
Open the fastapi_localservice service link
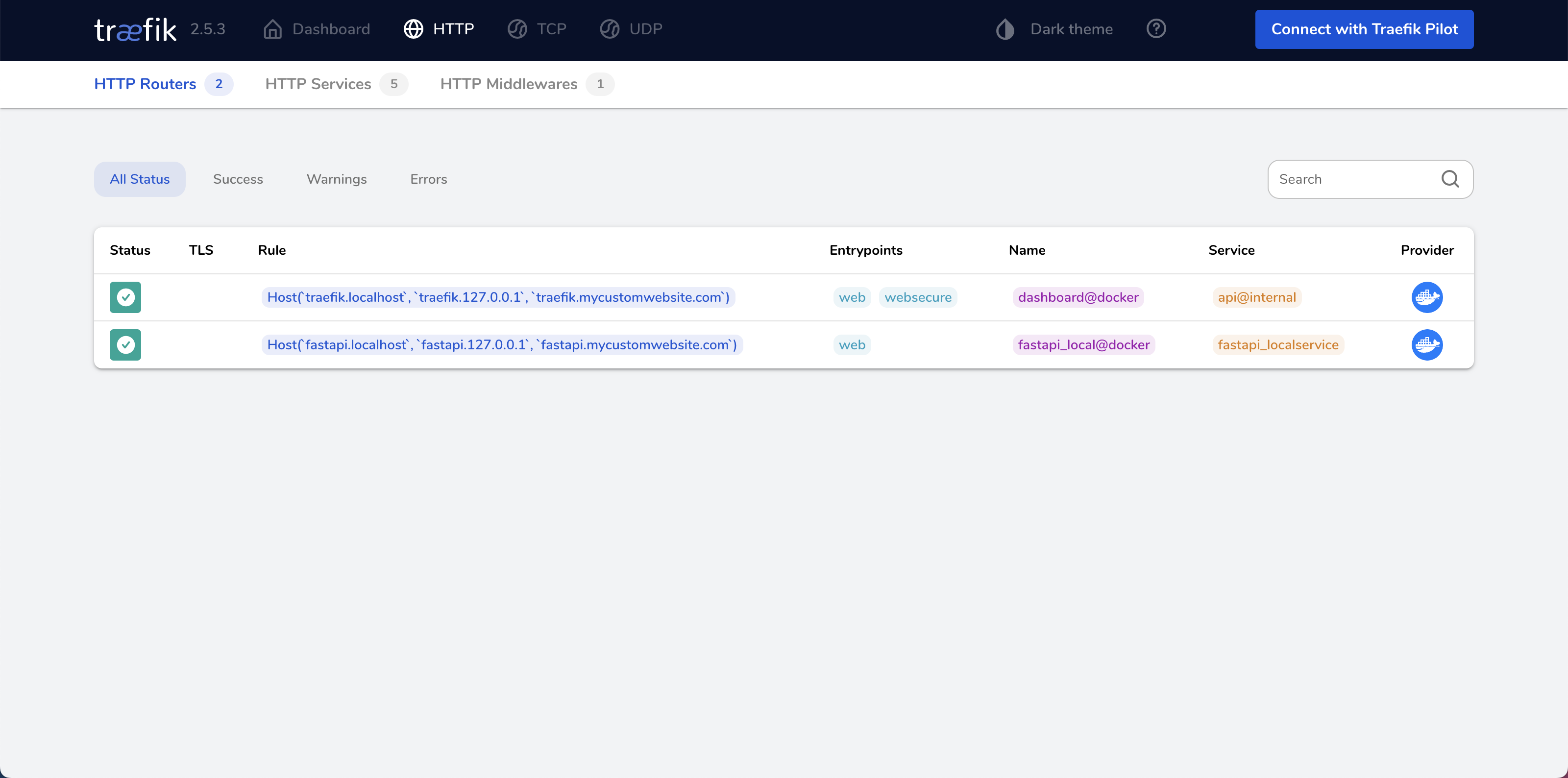tap(1277, 344)
